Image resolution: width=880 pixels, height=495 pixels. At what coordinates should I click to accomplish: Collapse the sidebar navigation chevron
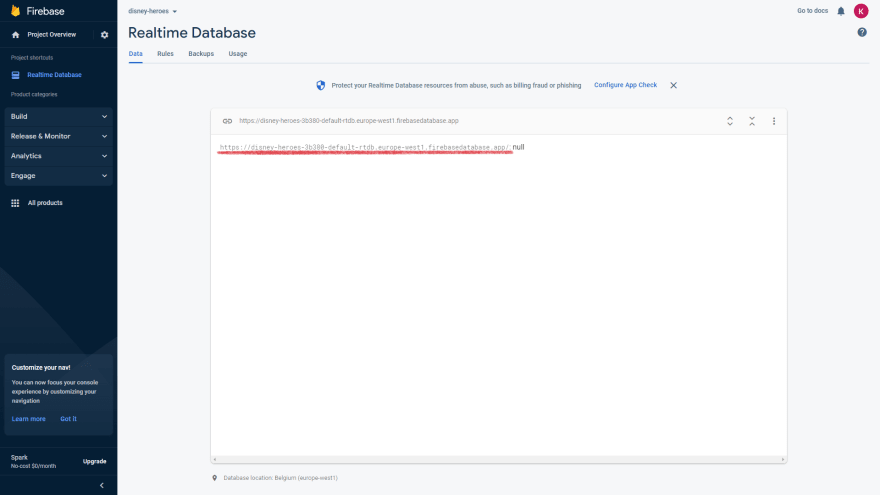pyautogui.click(x=102, y=485)
